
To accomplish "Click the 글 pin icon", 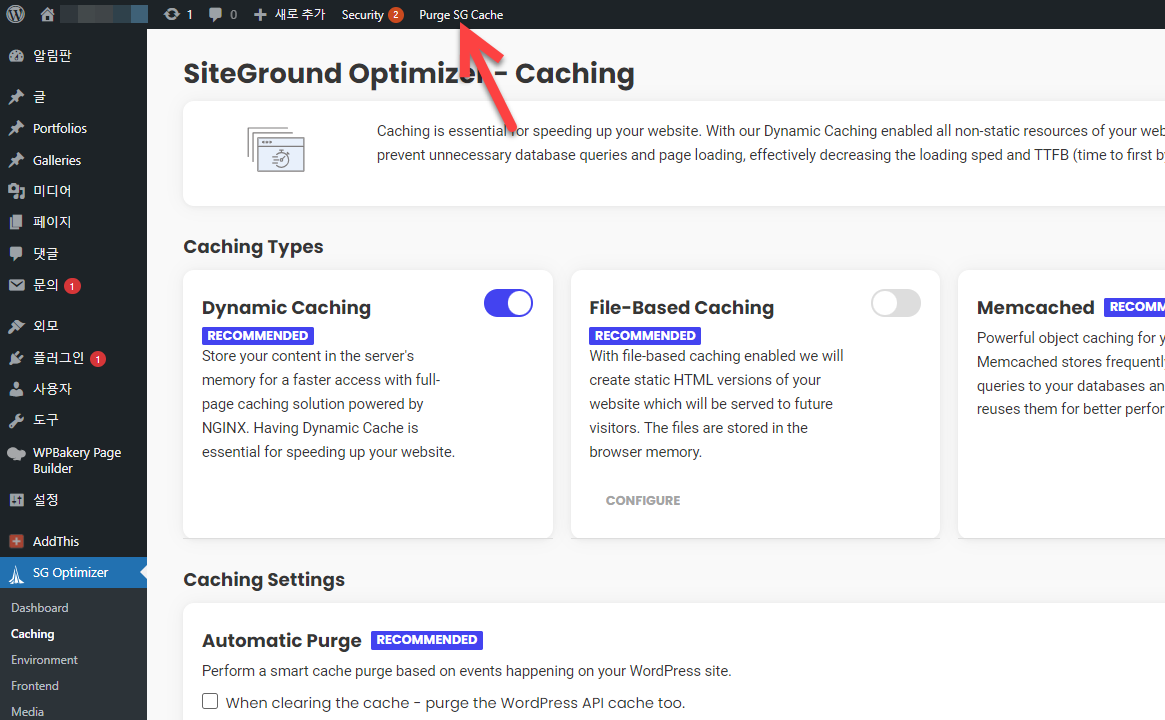I will 16,97.
